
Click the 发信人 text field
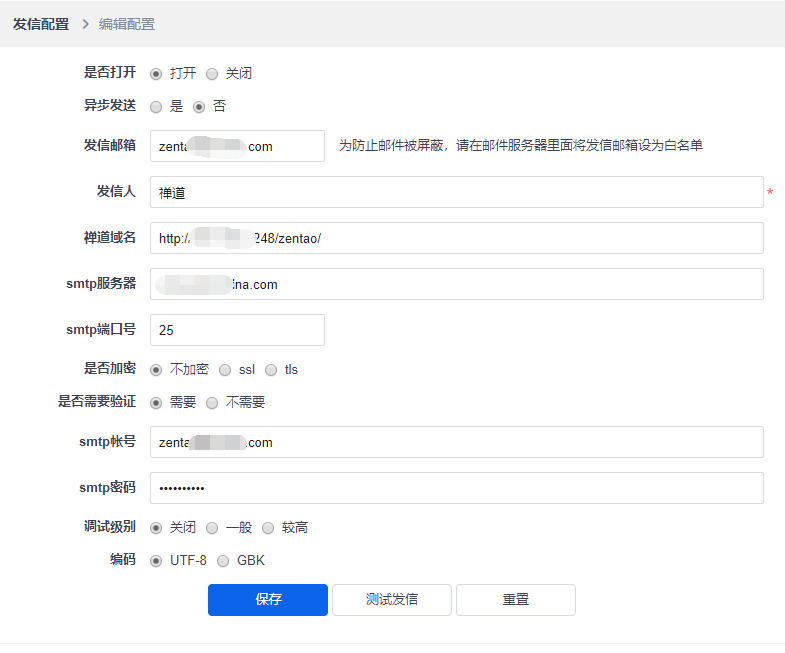coord(456,192)
